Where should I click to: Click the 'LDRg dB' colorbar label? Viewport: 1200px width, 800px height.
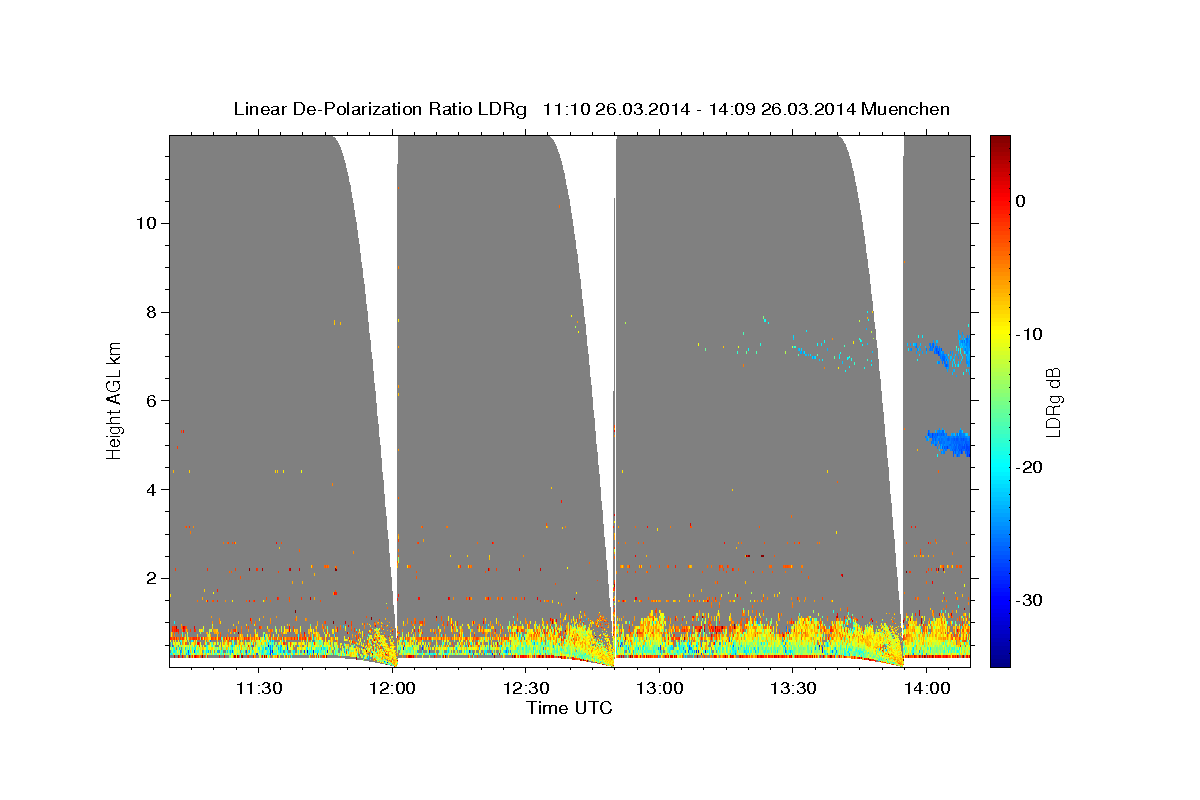tap(1052, 402)
